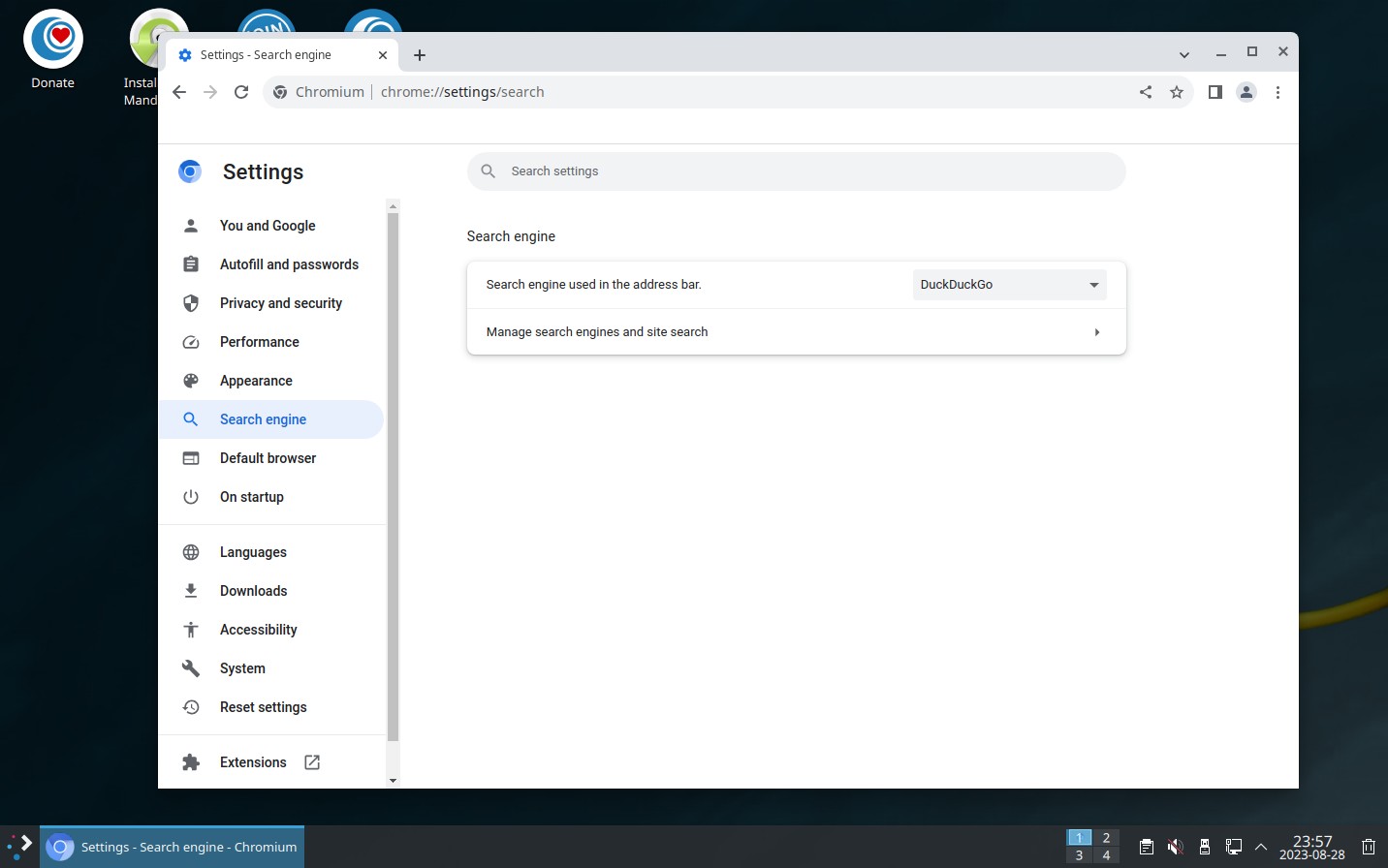Open the profile avatar menu
This screenshot has height=868, width=1388.
click(x=1246, y=92)
